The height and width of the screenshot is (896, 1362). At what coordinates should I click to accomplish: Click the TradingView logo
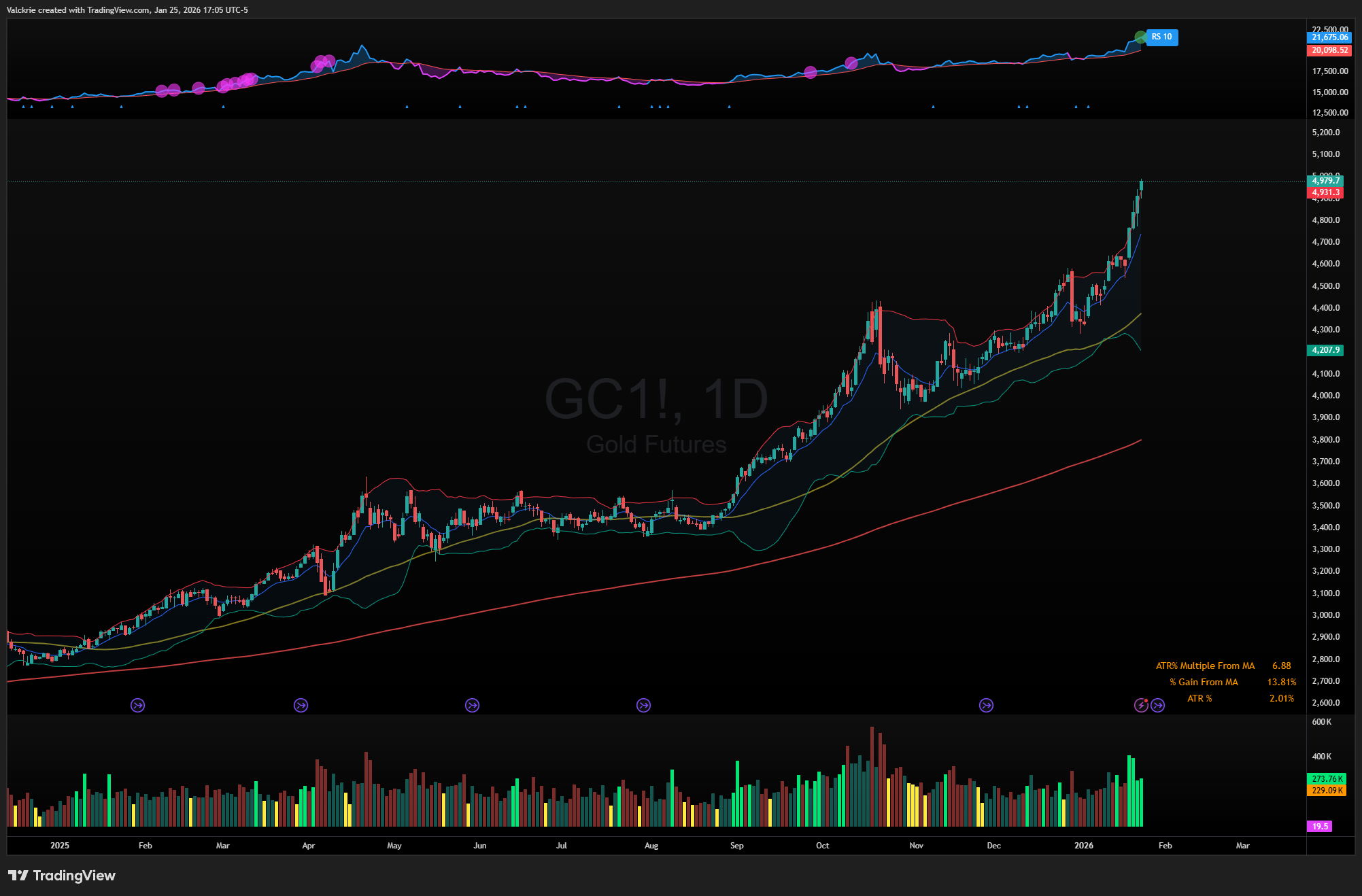coord(62,876)
